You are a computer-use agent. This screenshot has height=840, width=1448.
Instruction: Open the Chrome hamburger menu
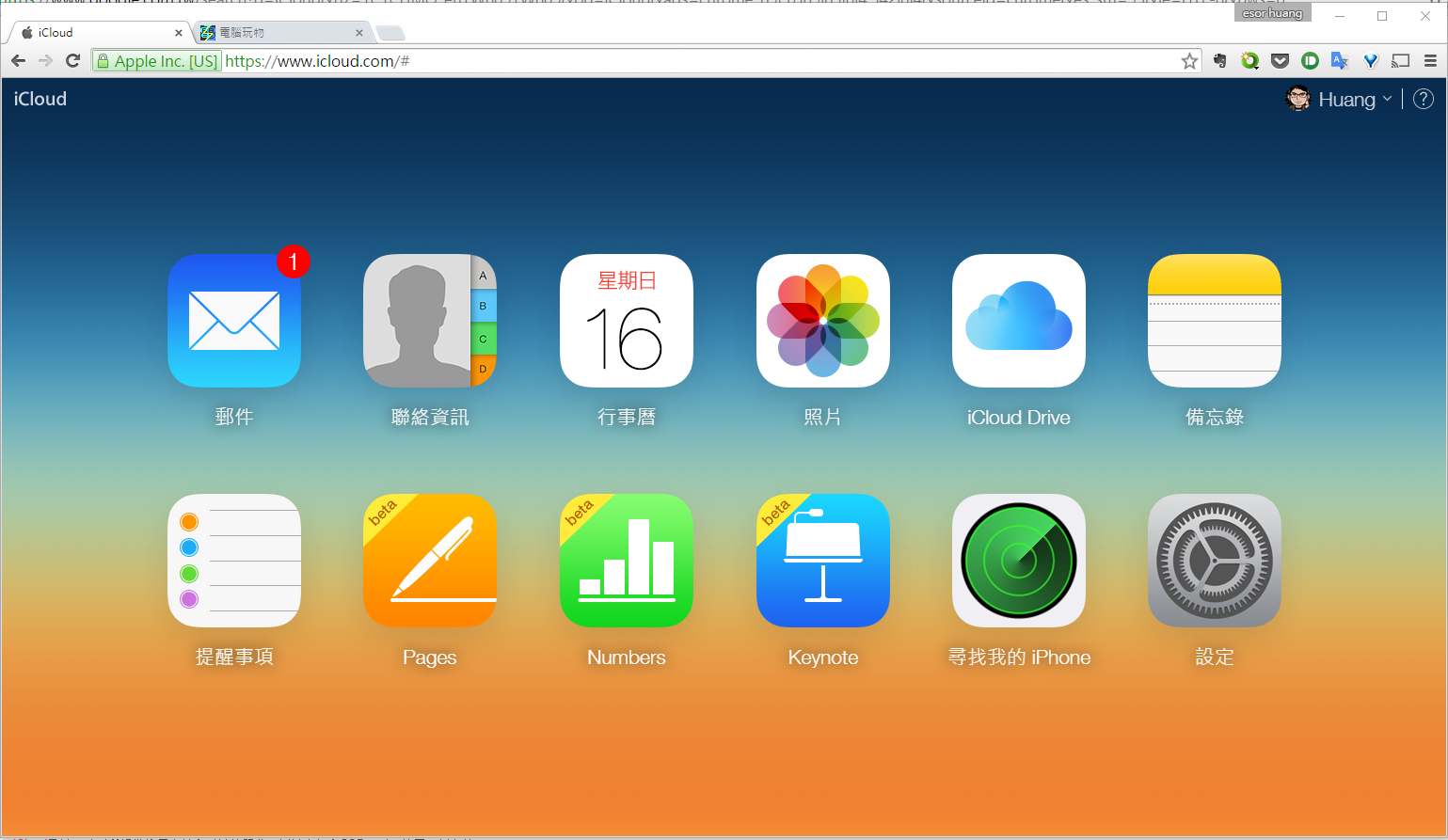pyautogui.click(x=1430, y=61)
